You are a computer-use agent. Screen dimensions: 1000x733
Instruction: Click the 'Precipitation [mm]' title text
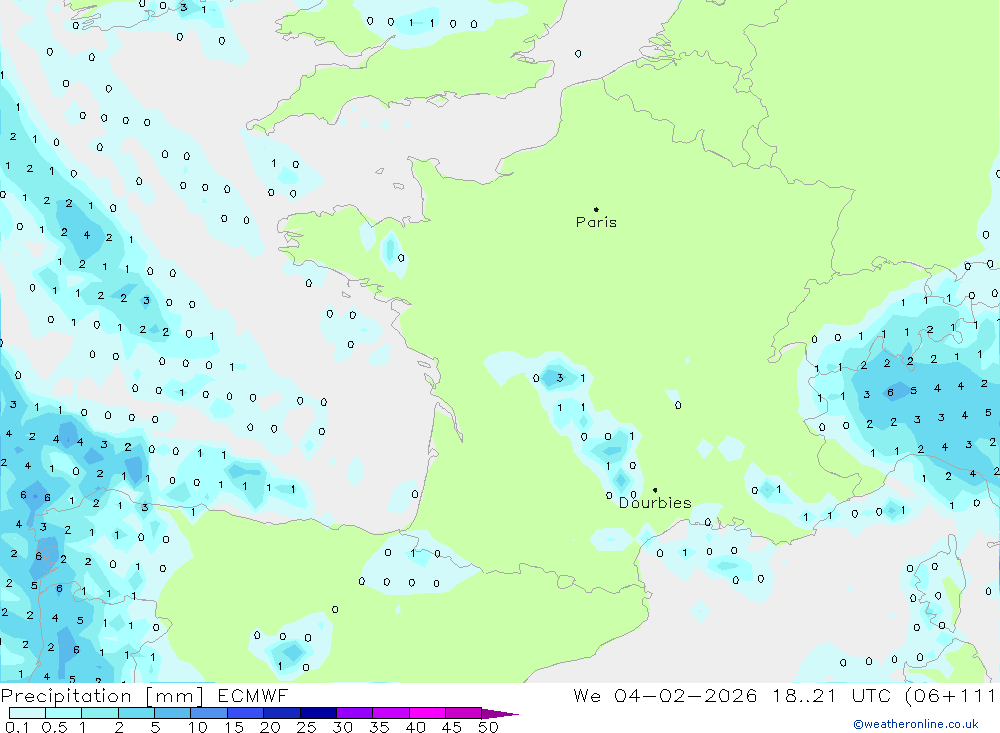click(x=102, y=696)
